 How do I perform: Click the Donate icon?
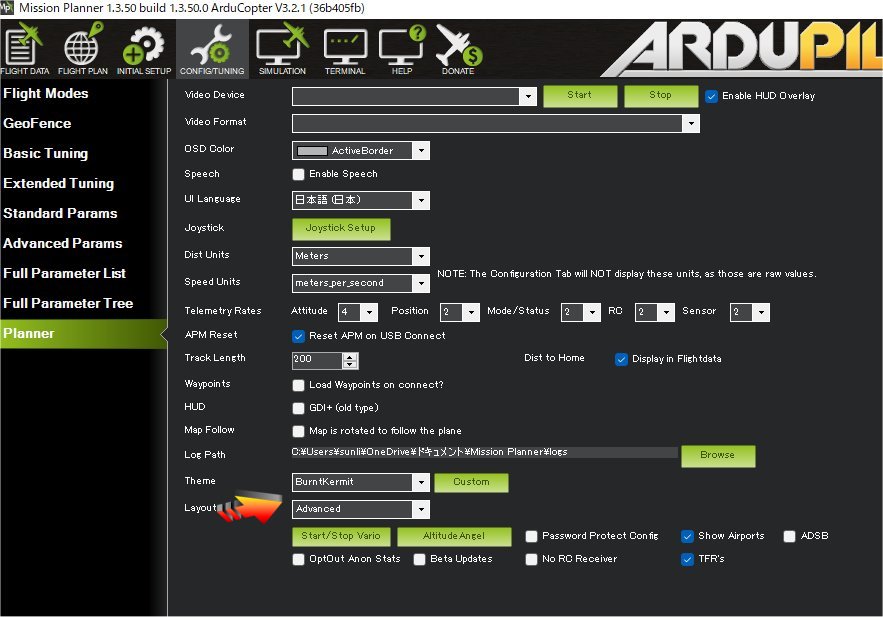point(458,50)
